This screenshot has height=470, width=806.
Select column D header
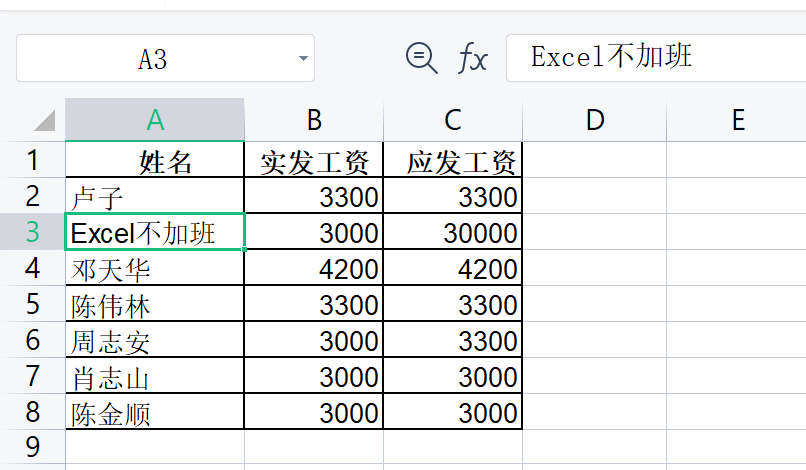595,120
